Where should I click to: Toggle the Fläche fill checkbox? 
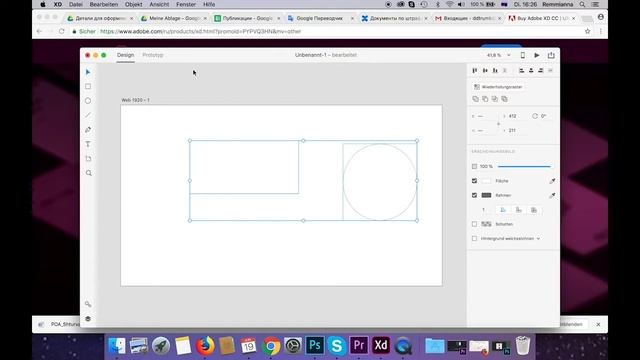tap(474, 181)
